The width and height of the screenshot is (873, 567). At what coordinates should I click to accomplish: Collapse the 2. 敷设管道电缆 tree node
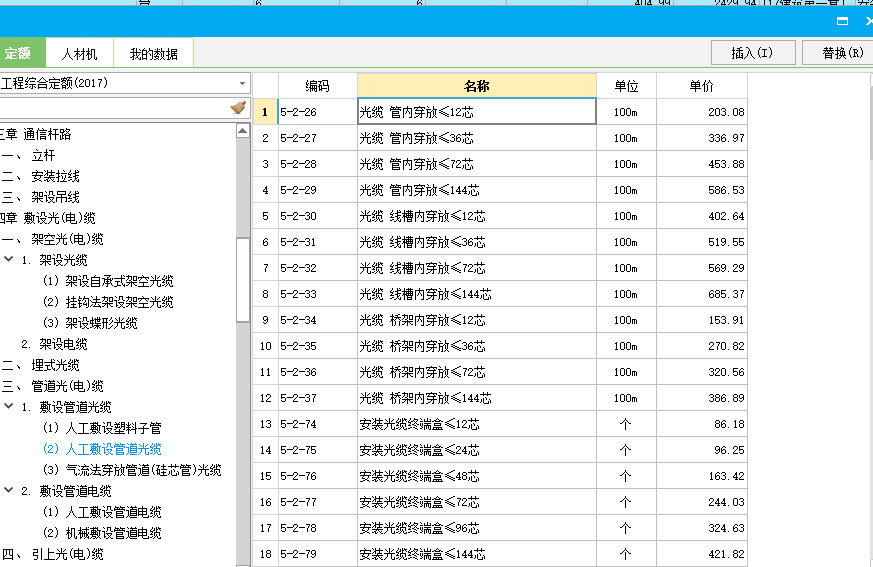(x=8, y=490)
